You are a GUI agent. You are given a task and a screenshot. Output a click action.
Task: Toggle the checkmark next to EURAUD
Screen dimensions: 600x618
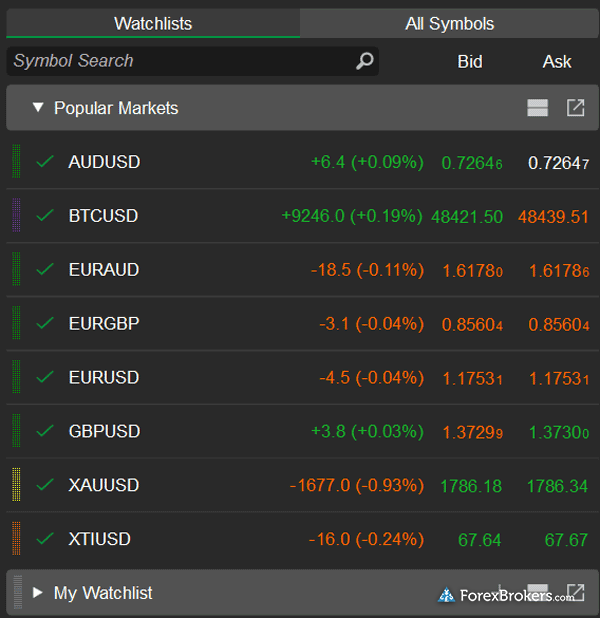pyautogui.click(x=45, y=270)
